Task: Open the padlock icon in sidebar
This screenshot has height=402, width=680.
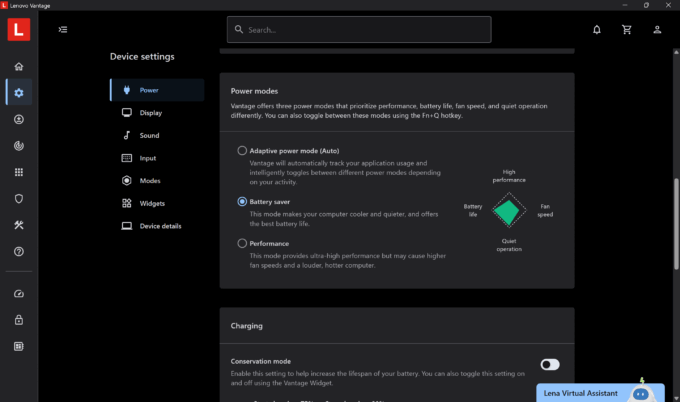Action: click(x=19, y=320)
